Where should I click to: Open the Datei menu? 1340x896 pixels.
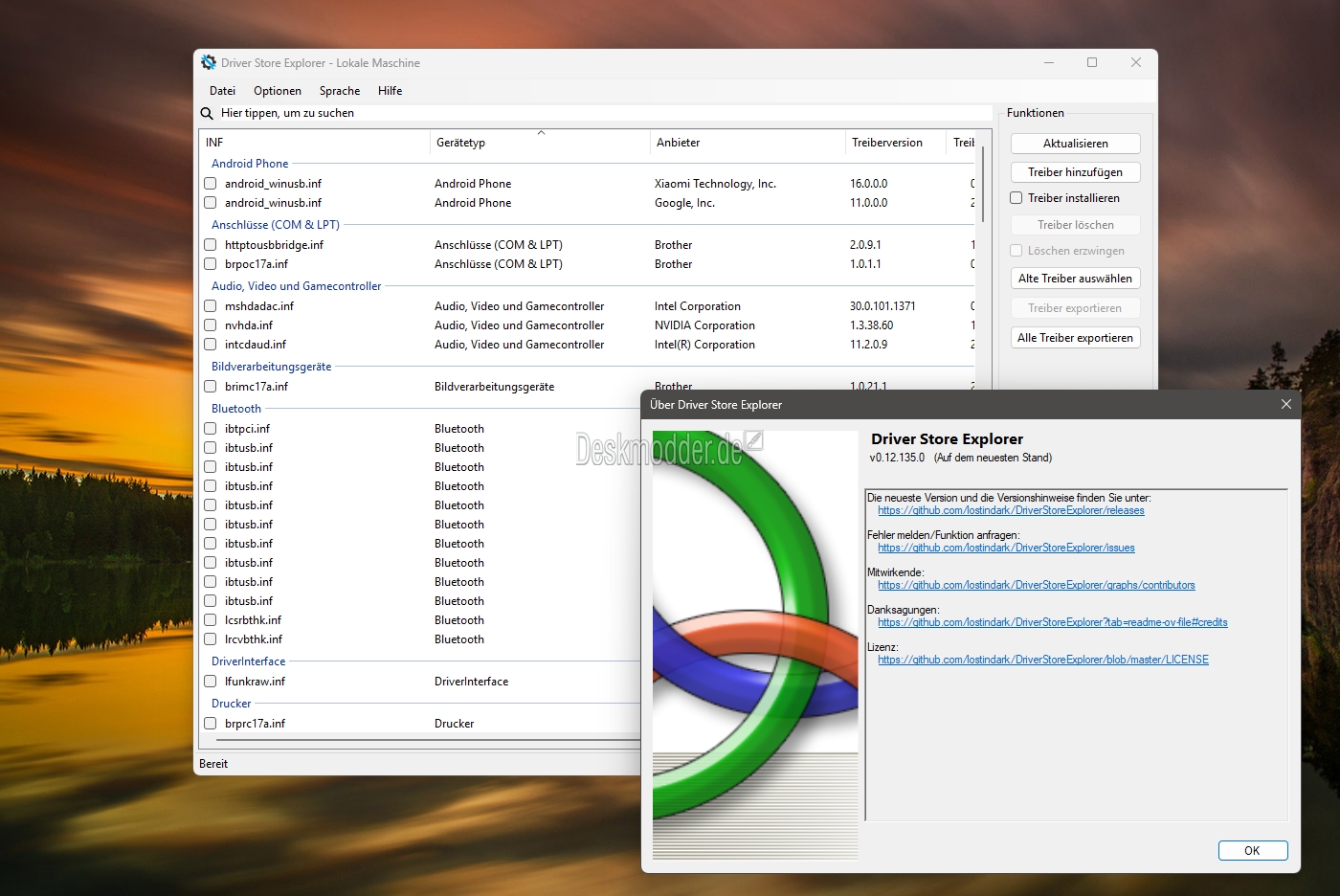[x=222, y=91]
